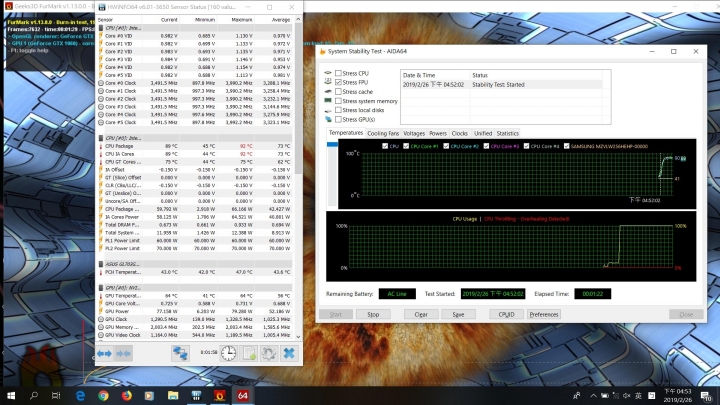Click Core #0 Clock sensor row icon
Image resolution: width=720 pixels, height=405 pixels.
(101, 83)
